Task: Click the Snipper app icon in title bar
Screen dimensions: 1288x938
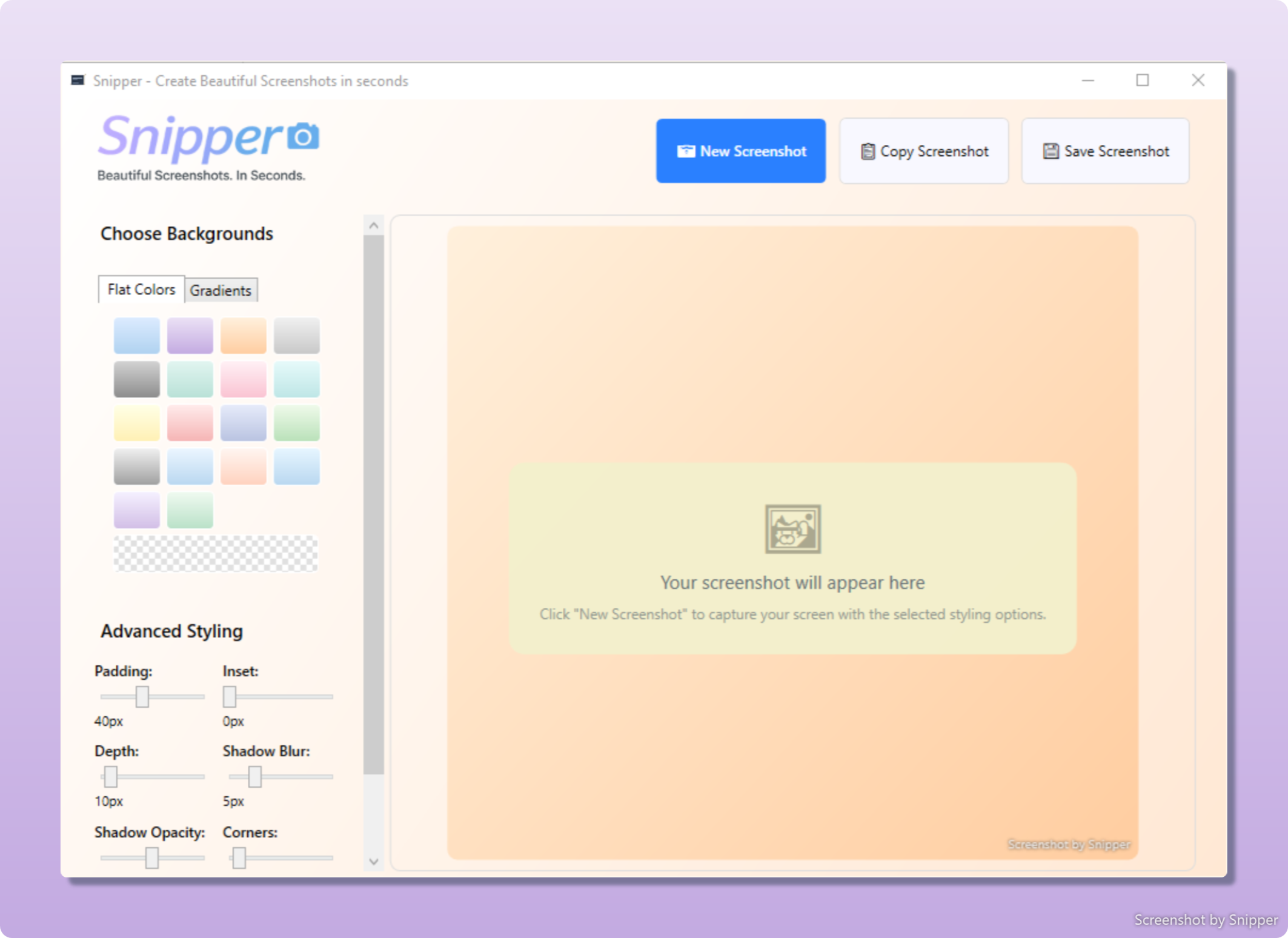Action: [78, 81]
